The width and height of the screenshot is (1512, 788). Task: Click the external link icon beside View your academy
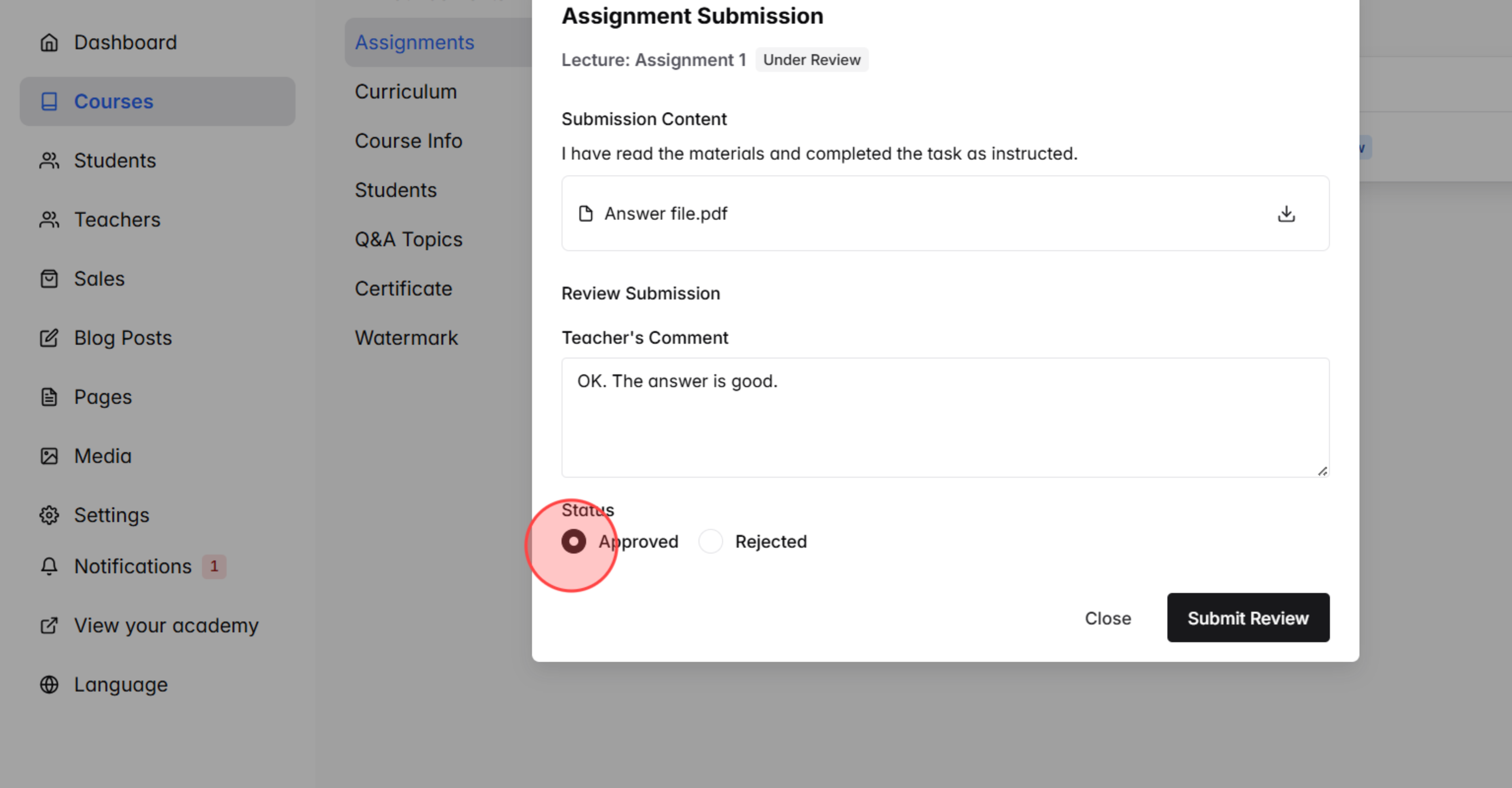coord(49,625)
